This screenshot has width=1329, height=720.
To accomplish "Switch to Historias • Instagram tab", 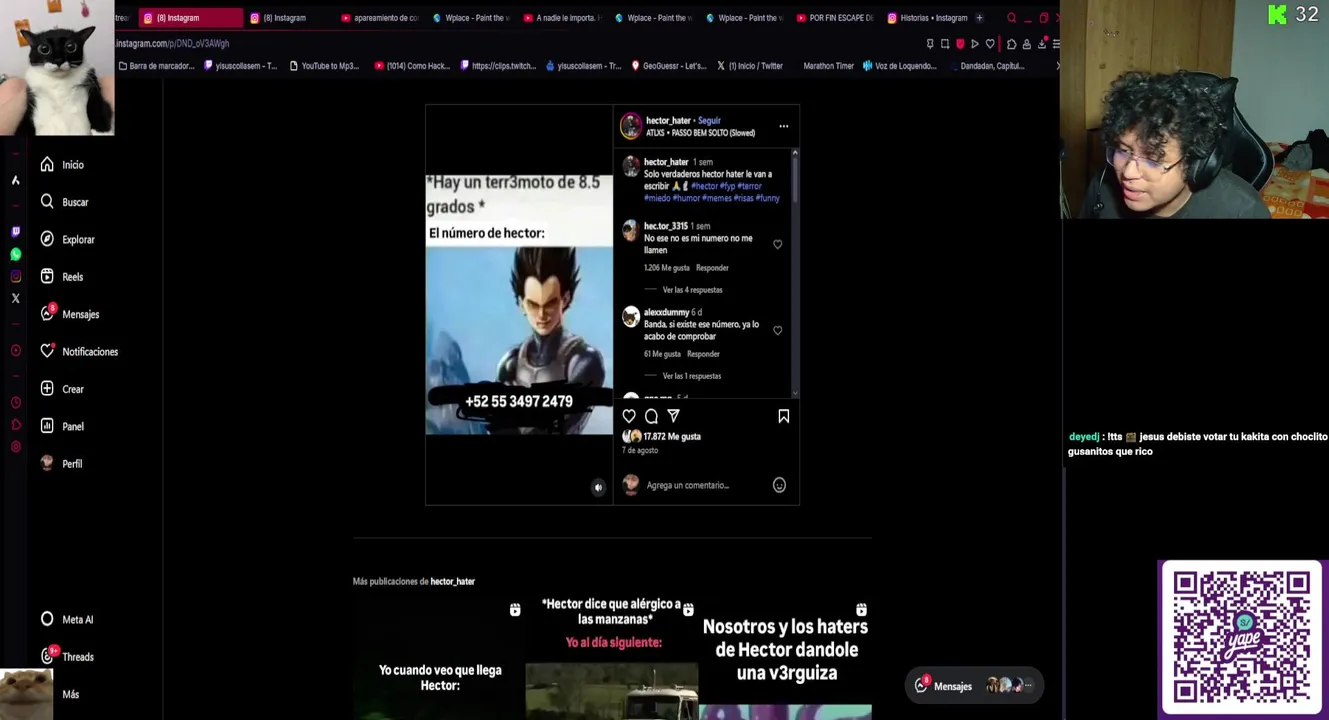I will [x=926, y=18].
